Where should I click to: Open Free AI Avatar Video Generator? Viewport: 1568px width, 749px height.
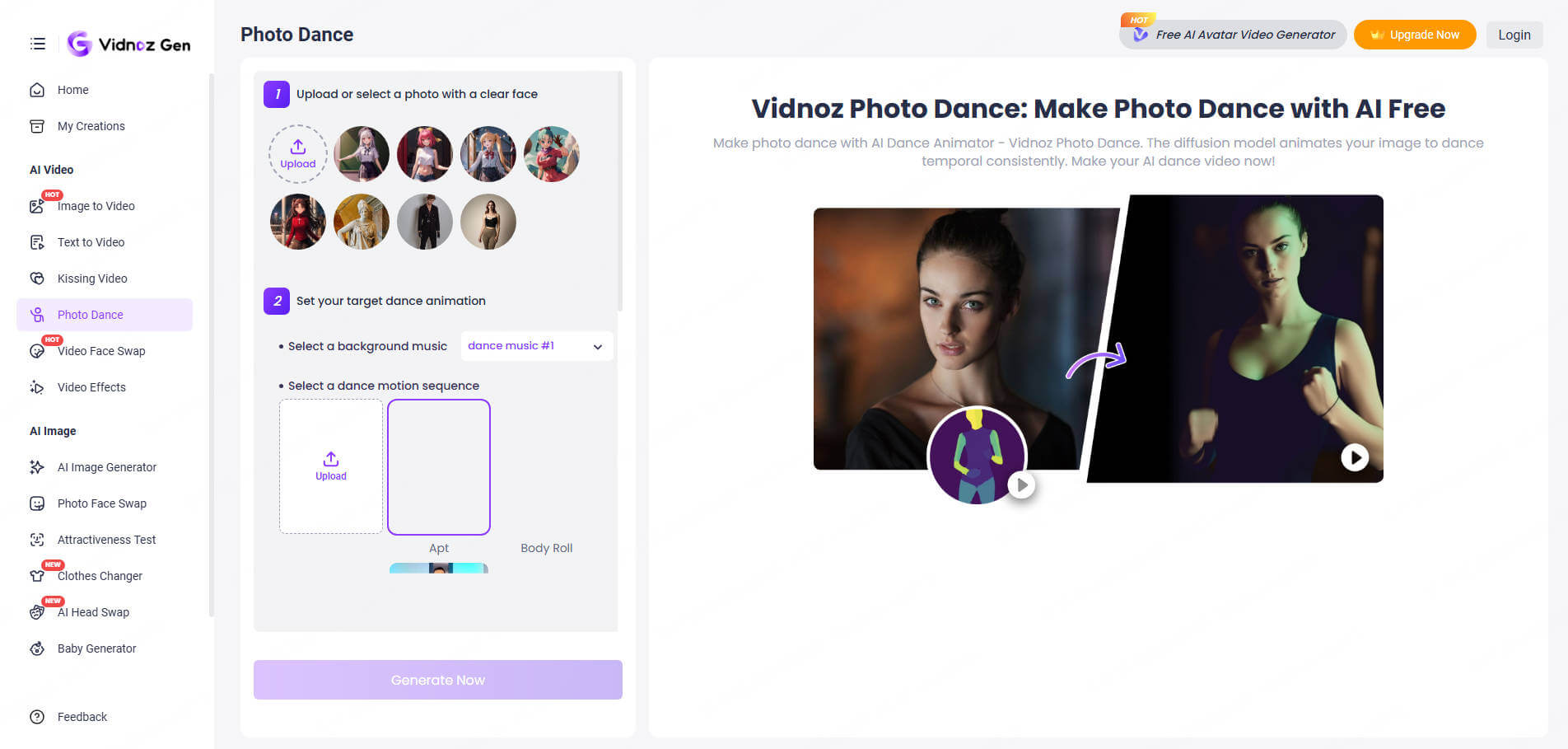click(x=1233, y=35)
